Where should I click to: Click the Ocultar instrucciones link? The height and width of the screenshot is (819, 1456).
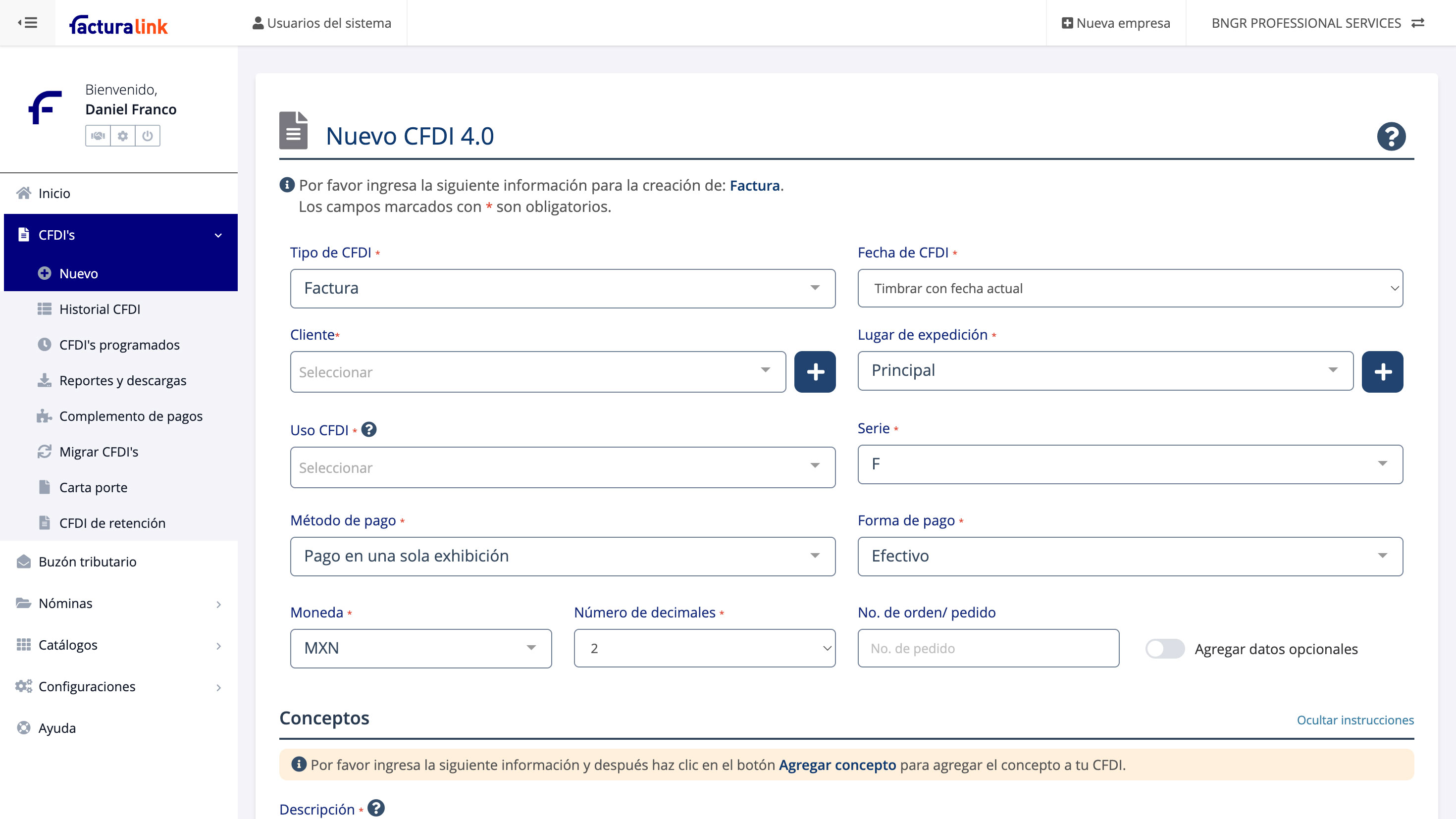(1355, 719)
